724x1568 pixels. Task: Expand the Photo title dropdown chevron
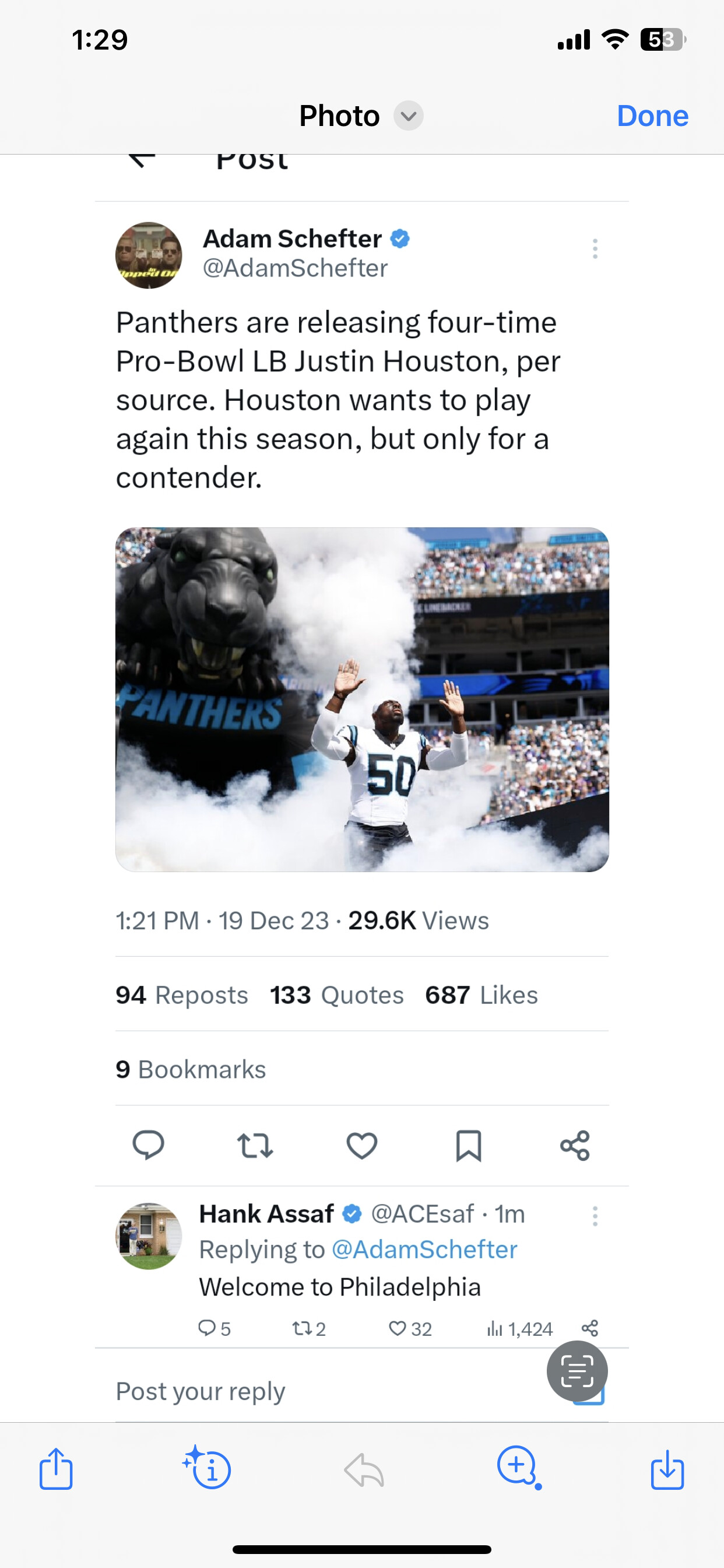coord(408,116)
